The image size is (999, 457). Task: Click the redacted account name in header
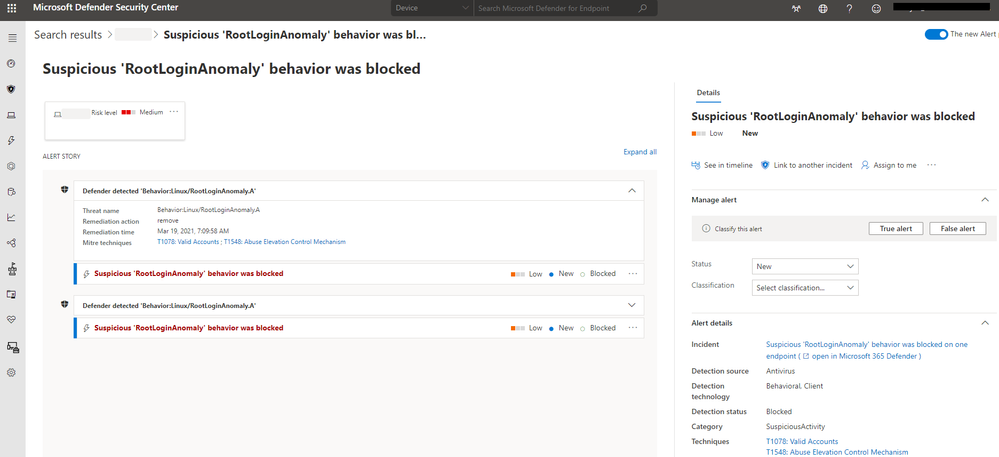click(x=944, y=8)
